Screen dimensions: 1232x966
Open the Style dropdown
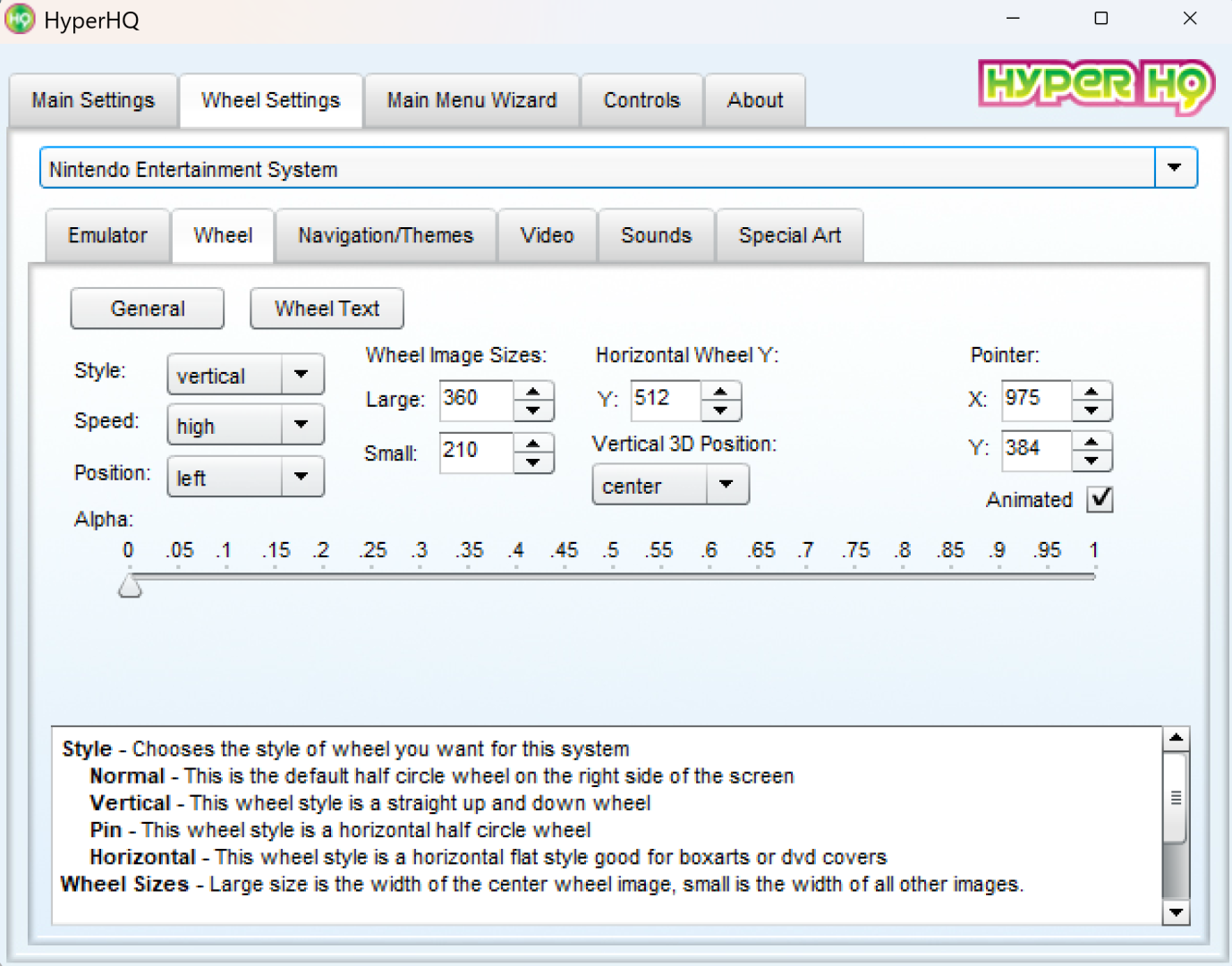tap(302, 375)
